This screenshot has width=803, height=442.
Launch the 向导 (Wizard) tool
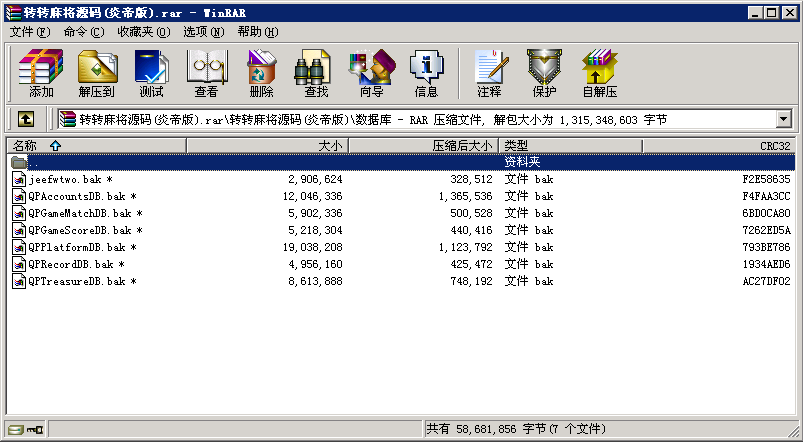pyautogui.click(x=371, y=74)
